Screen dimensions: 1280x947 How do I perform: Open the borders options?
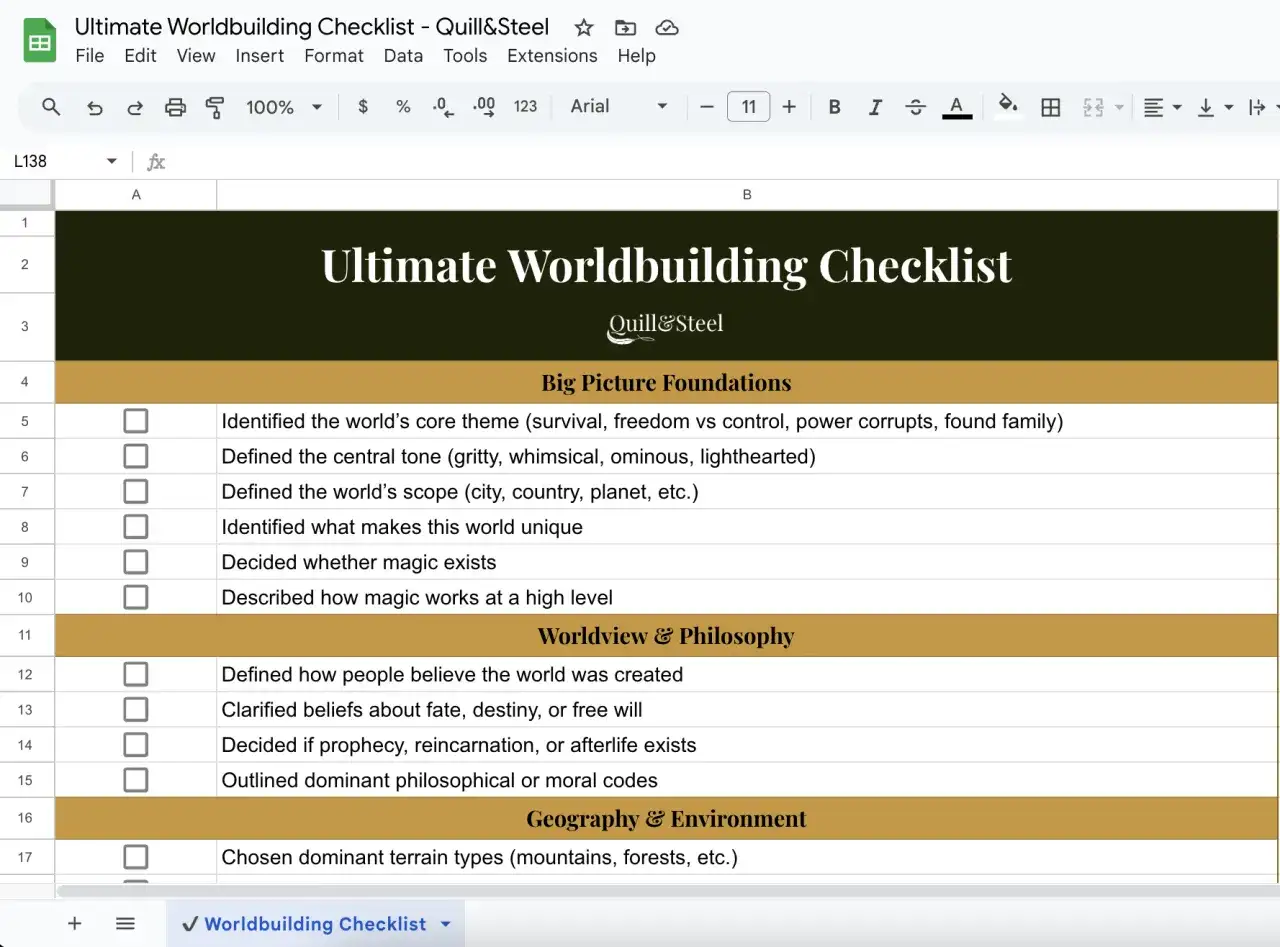pos(1050,107)
